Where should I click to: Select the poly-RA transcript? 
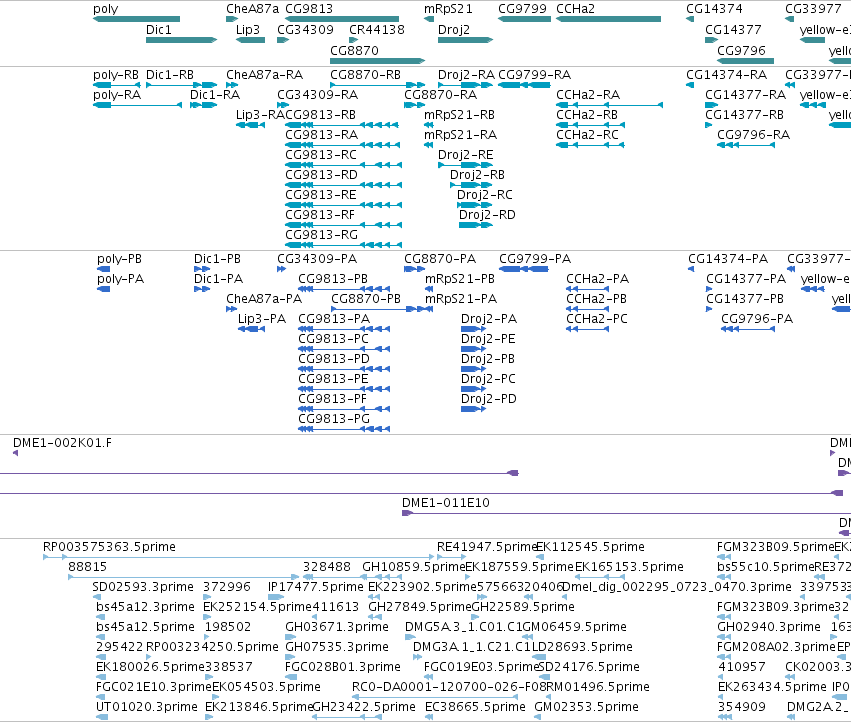pyautogui.click(x=137, y=105)
